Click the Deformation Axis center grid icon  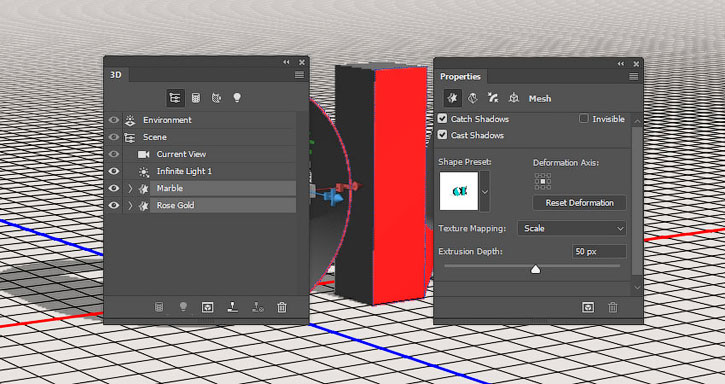click(543, 181)
